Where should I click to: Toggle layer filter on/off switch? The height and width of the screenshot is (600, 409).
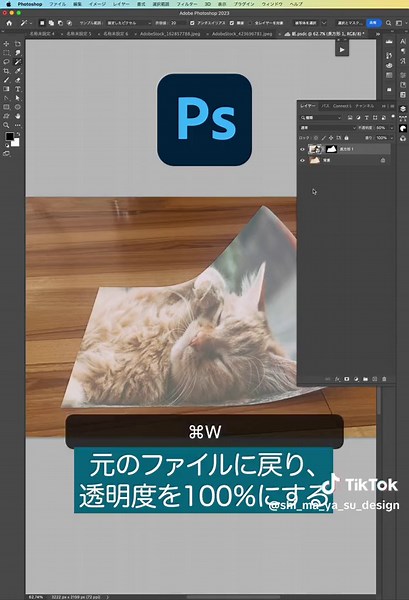tap(393, 117)
